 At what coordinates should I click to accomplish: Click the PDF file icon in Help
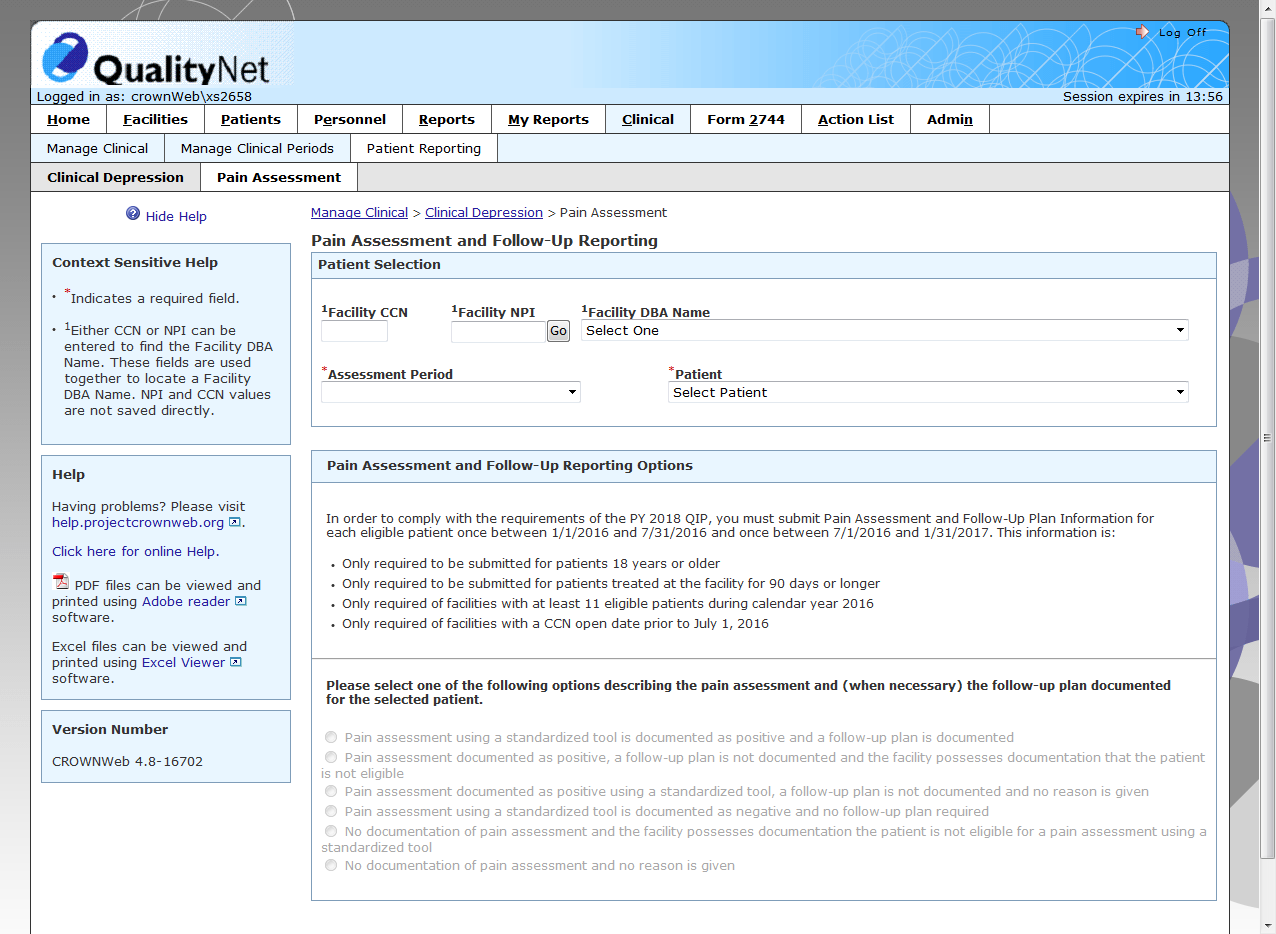pyautogui.click(x=61, y=582)
